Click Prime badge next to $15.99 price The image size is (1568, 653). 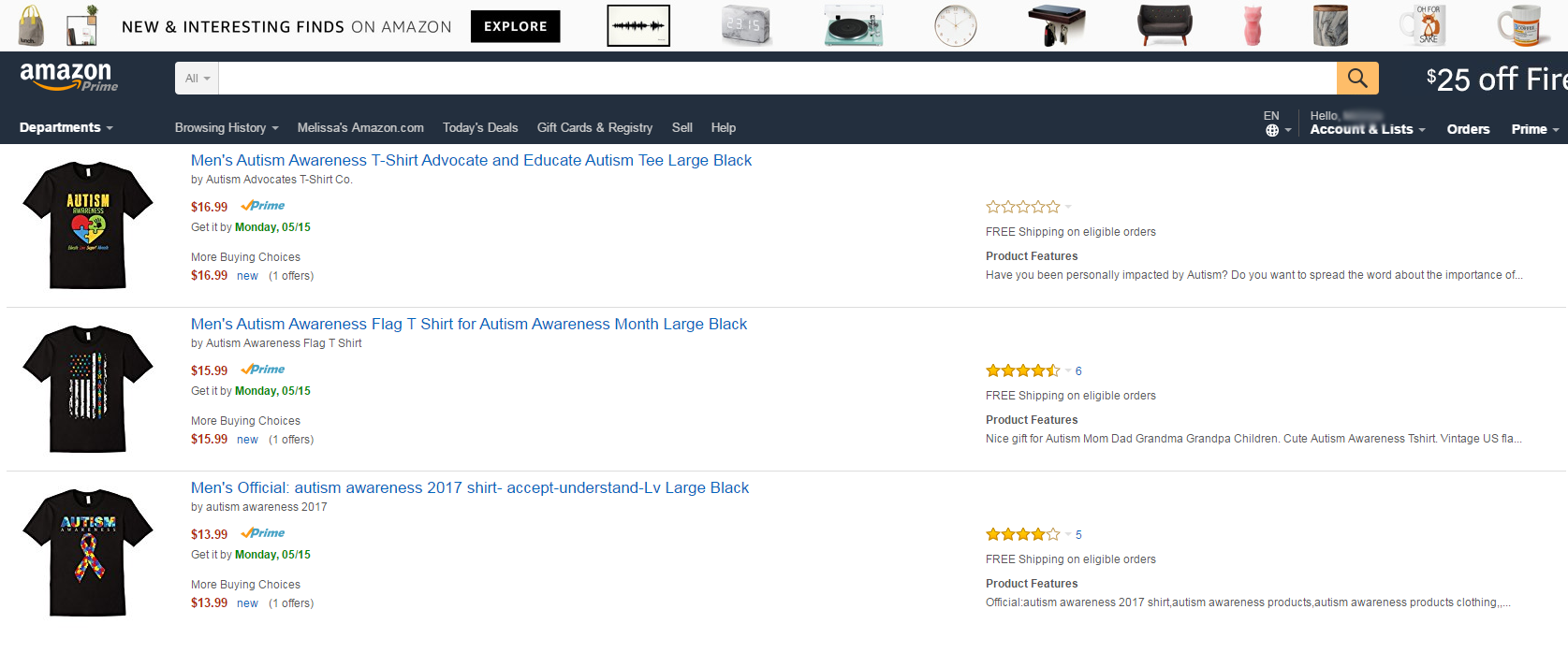coord(263,370)
